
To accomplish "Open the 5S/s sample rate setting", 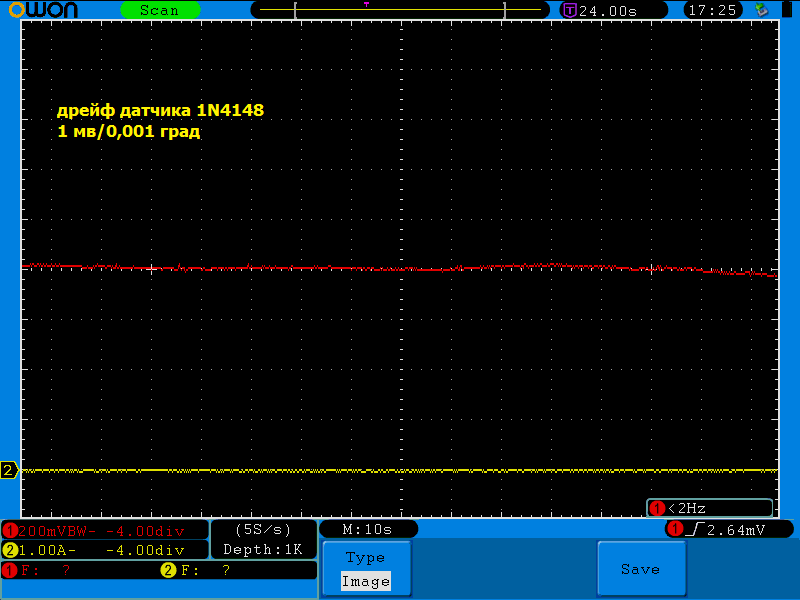I will click(x=263, y=528).
